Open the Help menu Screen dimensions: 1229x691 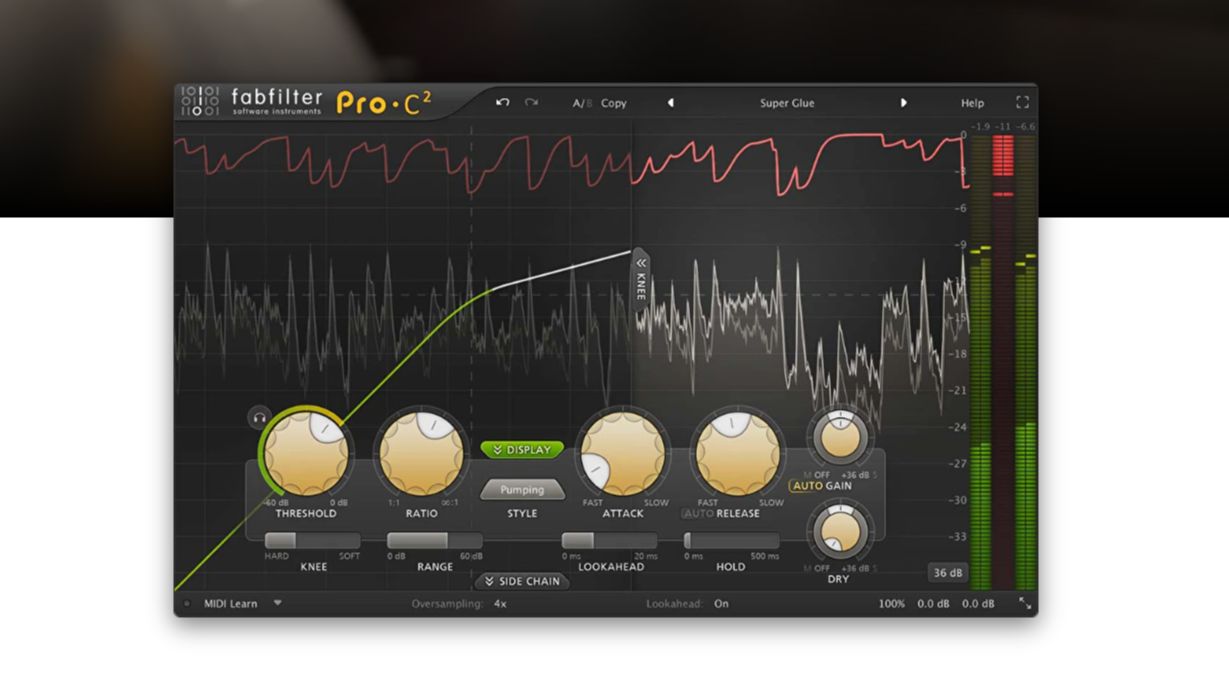[x=972, y=103]
